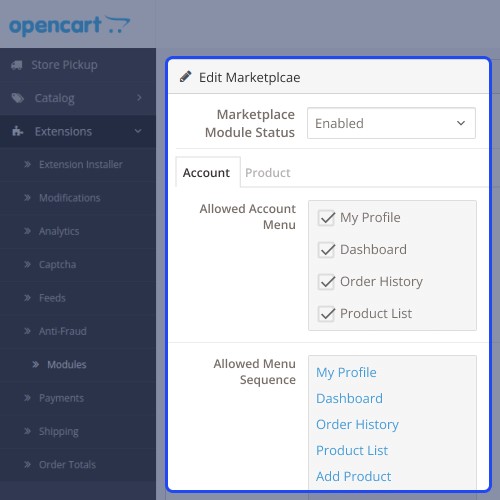Click the OpenCart logo
The image size is (500, 500).
tap(69, 25)
